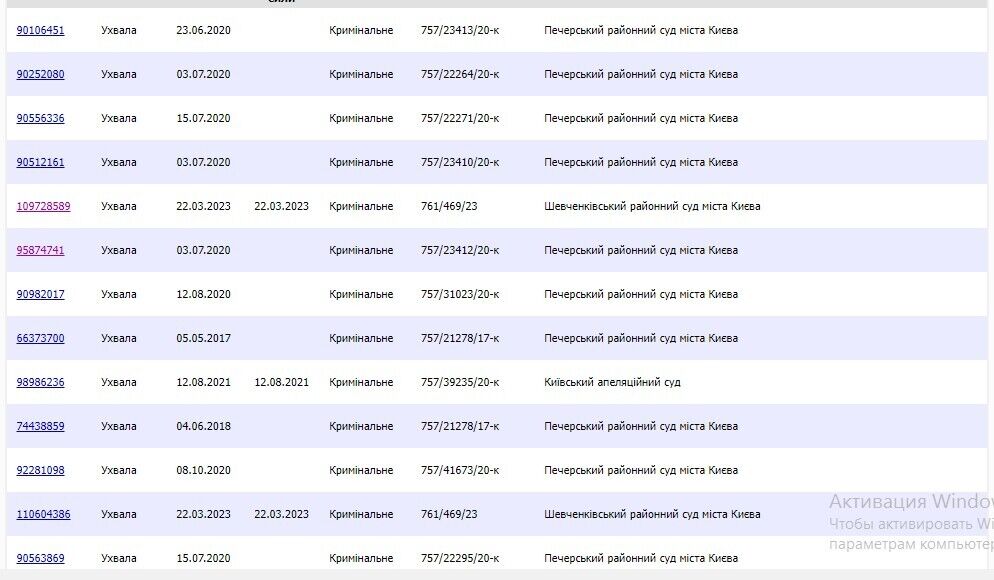Screen dimensions: 994x580
Task: Open court decision link 110604386
Action: [43, 514]
